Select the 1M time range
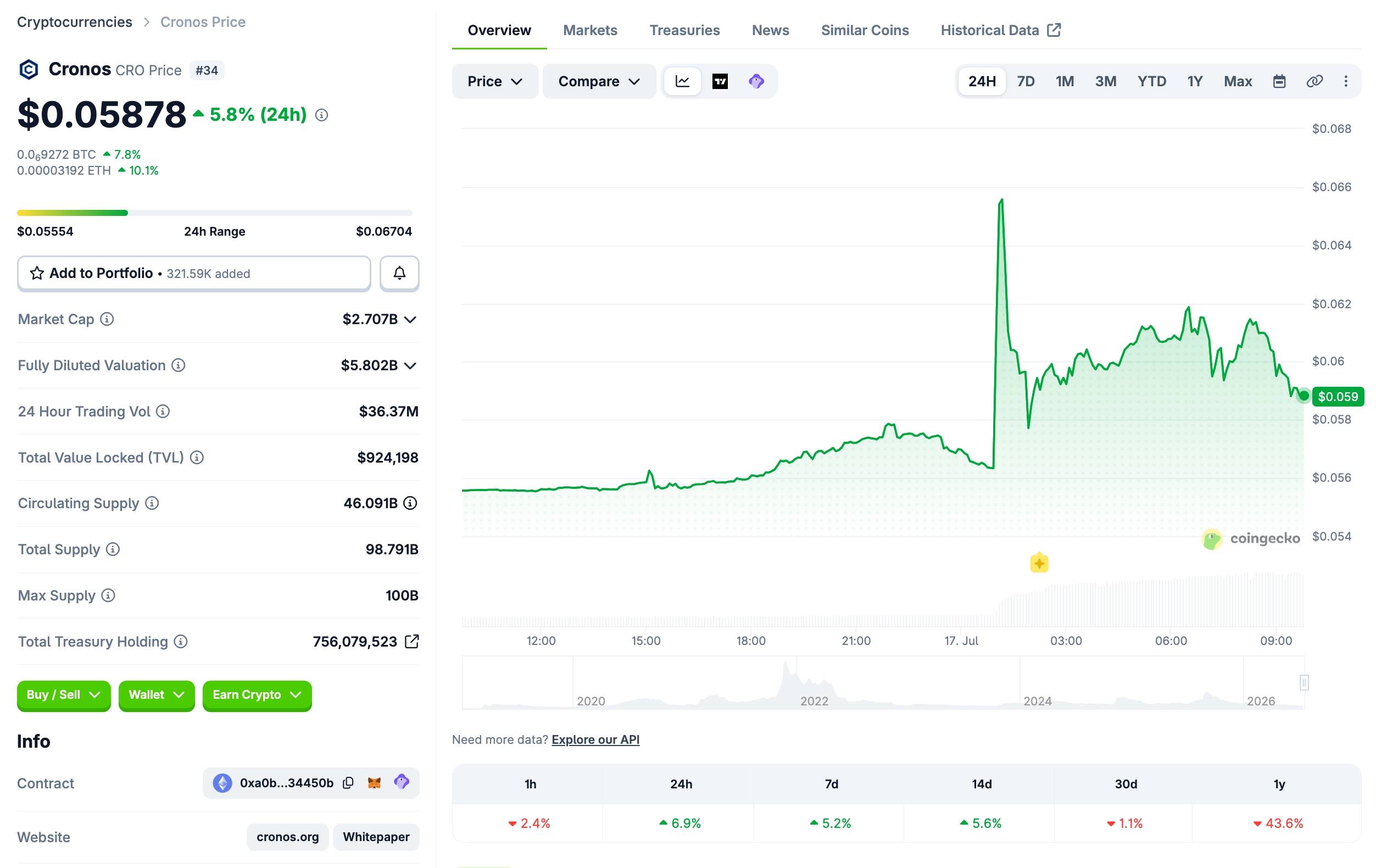Image resolution: width=1376 pixels, height=868 pixels. click(x=1065, y=81)
